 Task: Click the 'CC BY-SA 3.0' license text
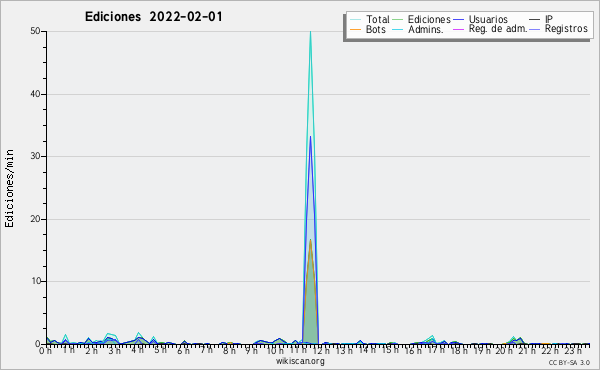coord(569,362)
